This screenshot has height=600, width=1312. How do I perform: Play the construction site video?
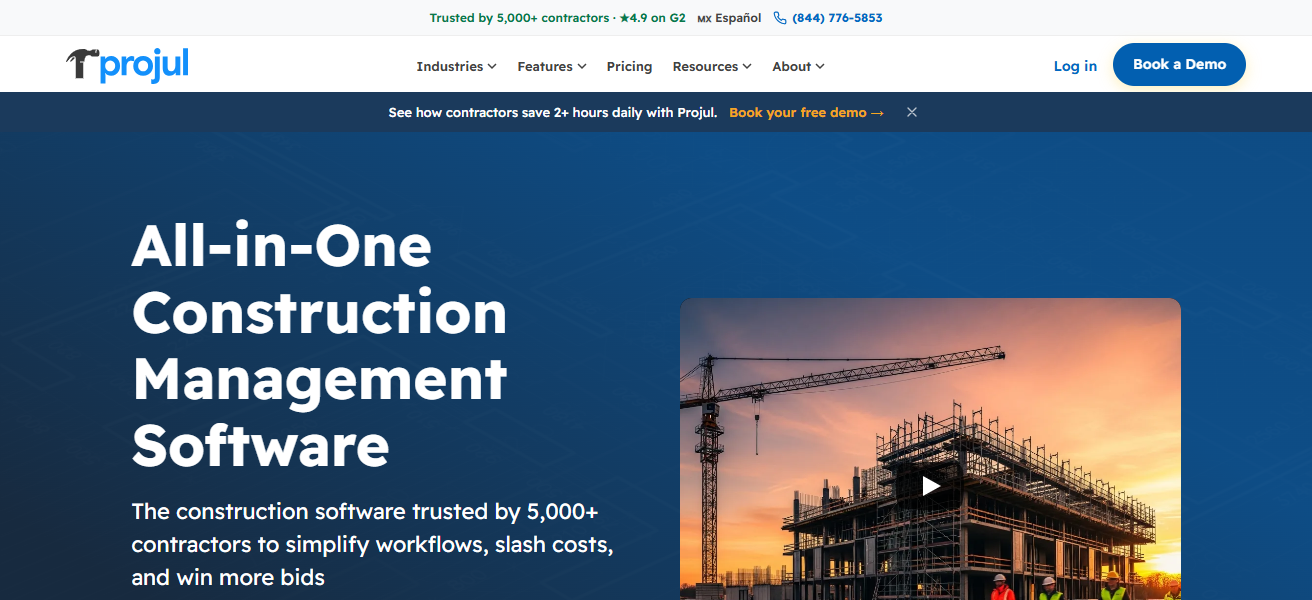pyautogui.click(x=931, y=486)
